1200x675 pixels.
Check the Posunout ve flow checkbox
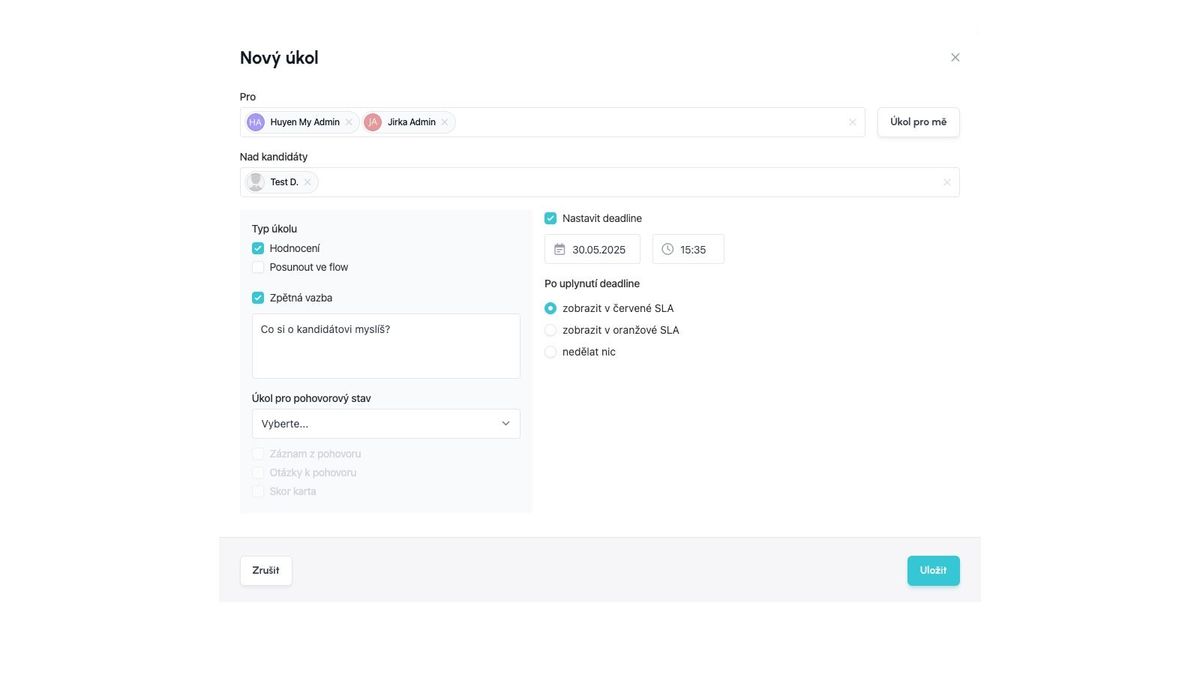(258, 267)
